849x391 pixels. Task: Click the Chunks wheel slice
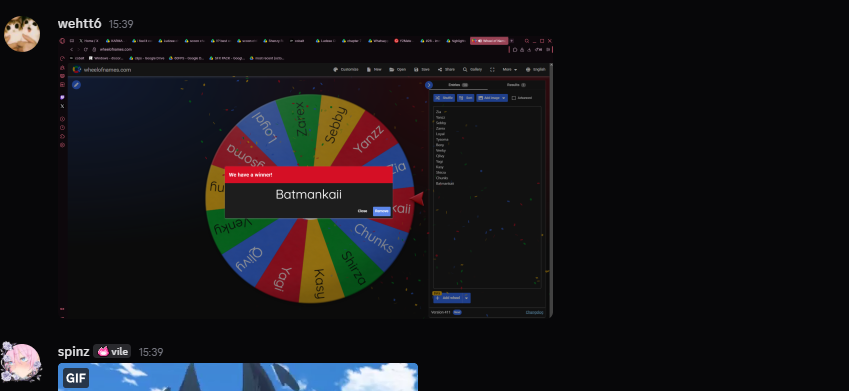374,238
